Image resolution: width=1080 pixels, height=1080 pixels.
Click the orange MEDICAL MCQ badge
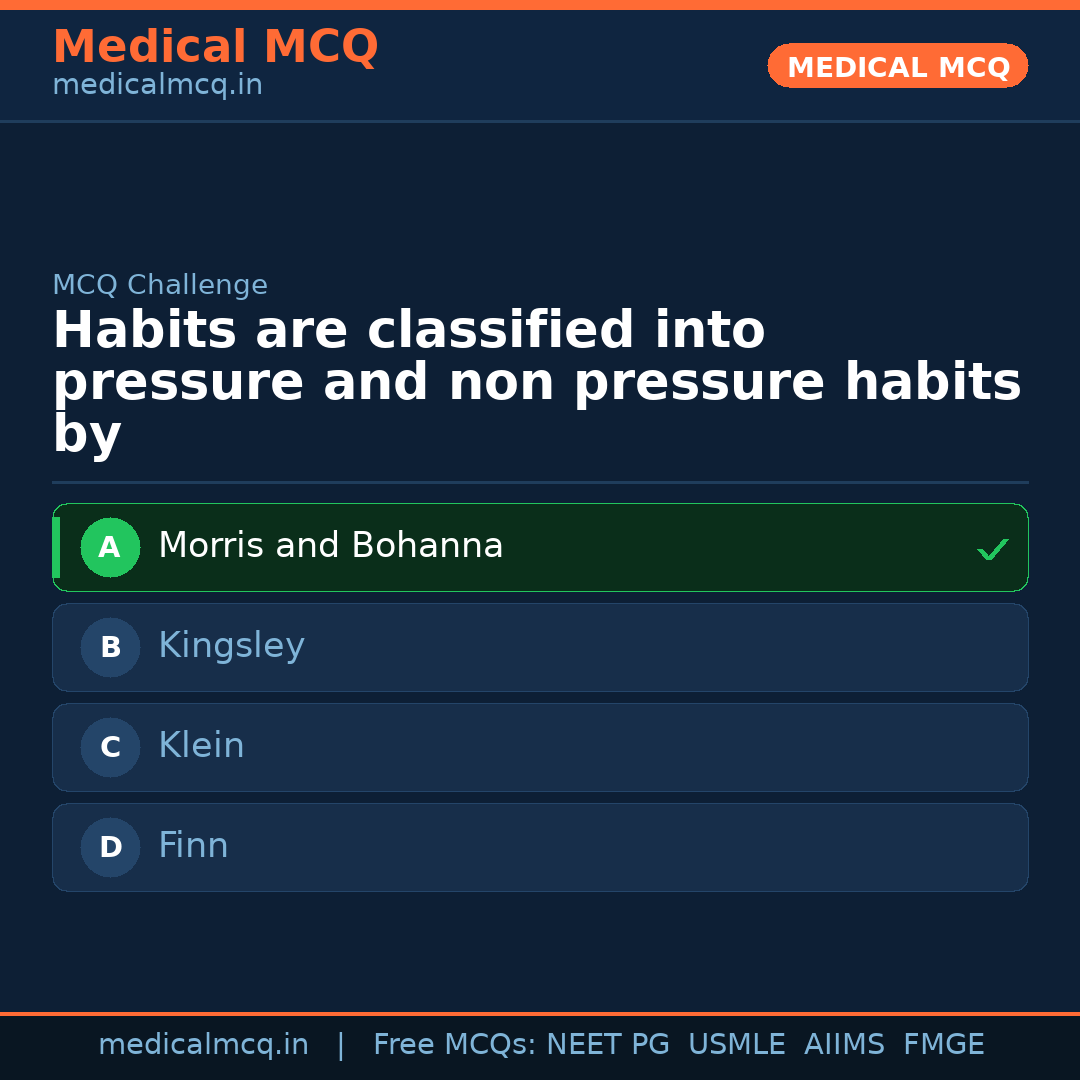pyautogui.click(x=897, y=67)
